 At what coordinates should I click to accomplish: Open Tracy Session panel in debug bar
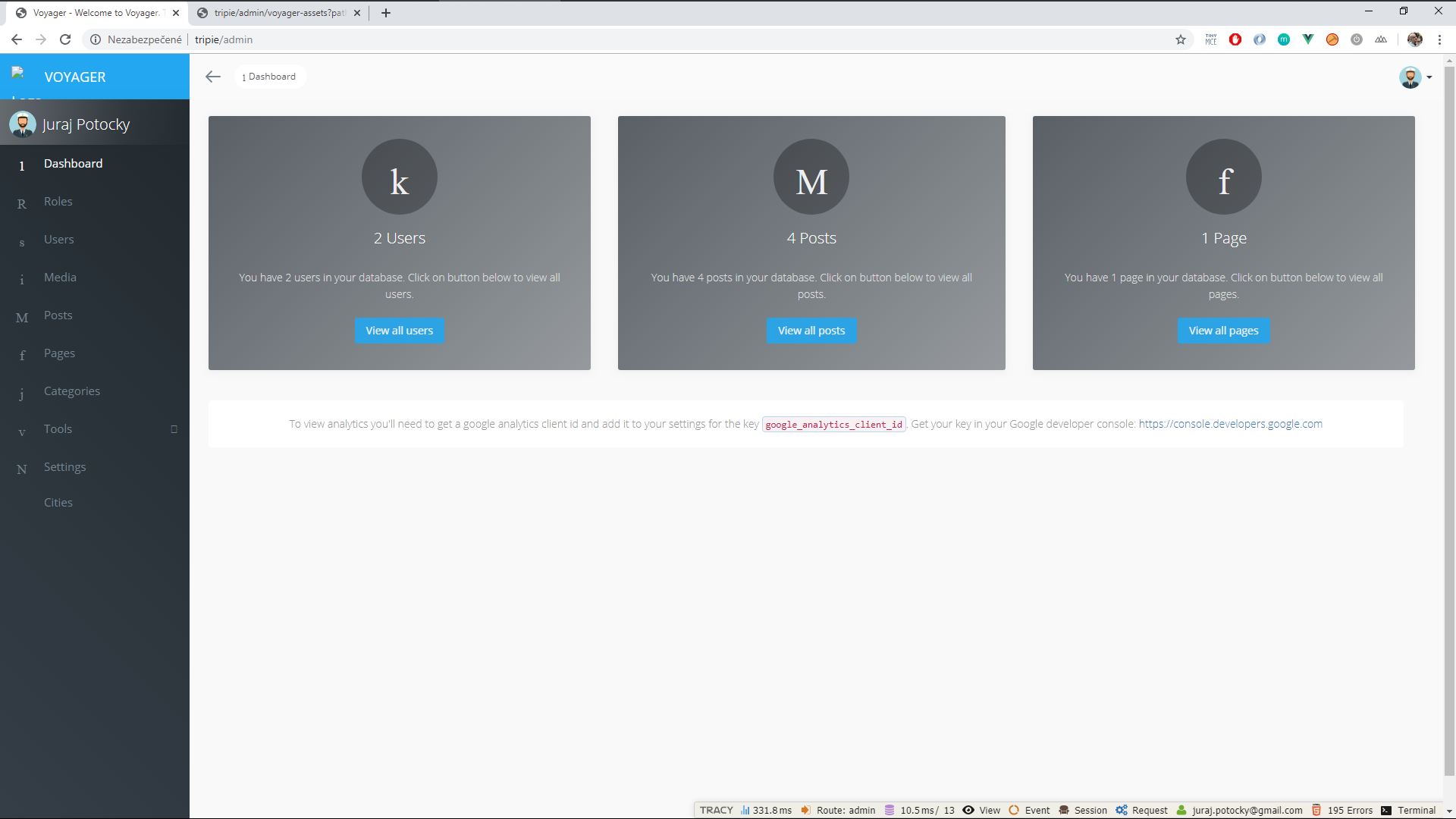point(1083,810)
